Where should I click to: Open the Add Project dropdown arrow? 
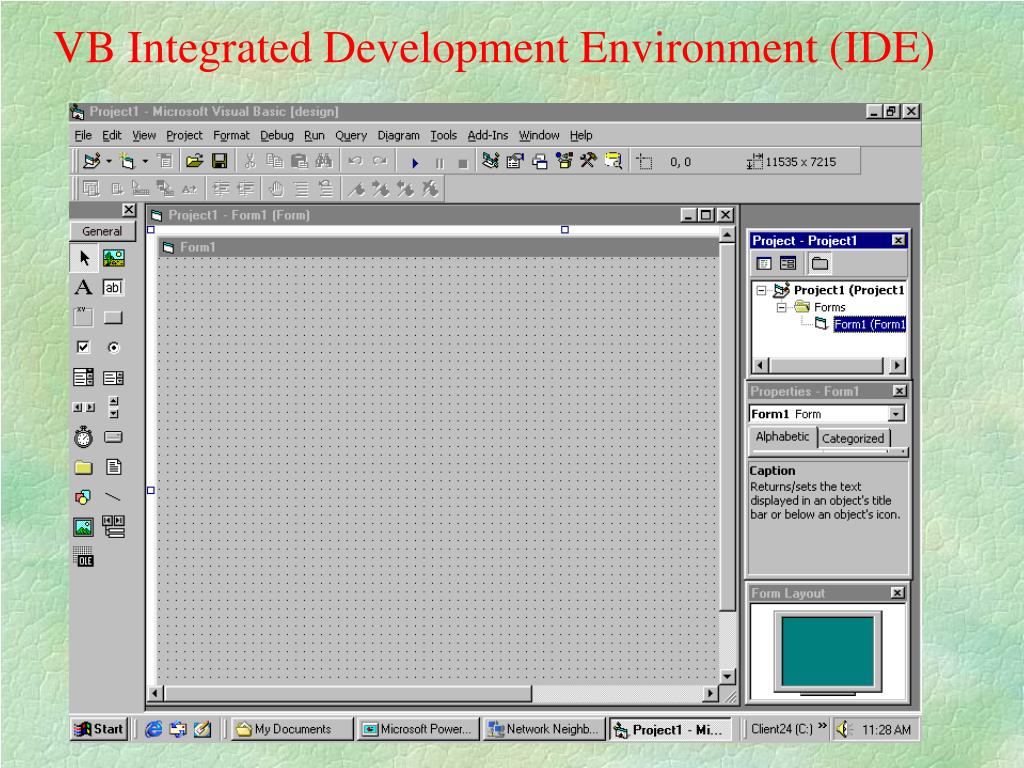pyautogui.click(x=108, y=161)
